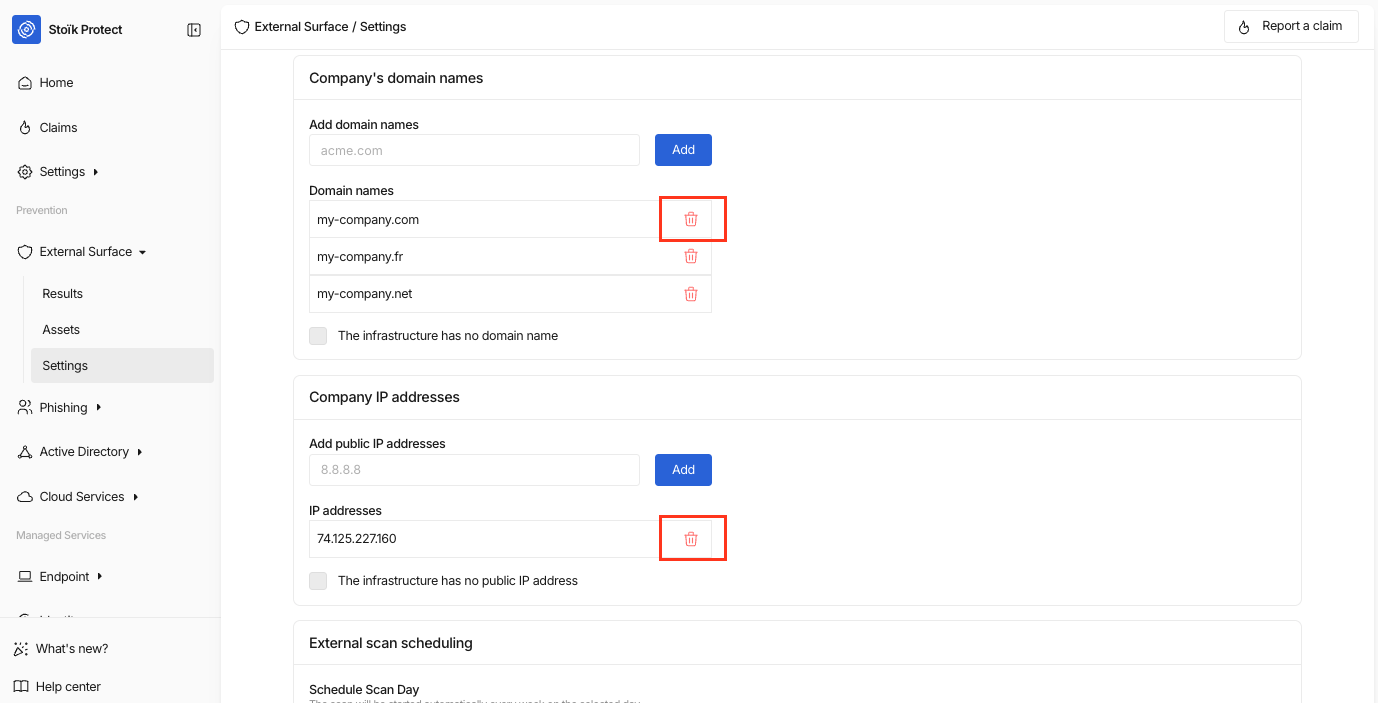Delete IP address 74.125.227.160
This screenshot has height=703, width=1378.
pyautogui.click(x=691, y=539)
